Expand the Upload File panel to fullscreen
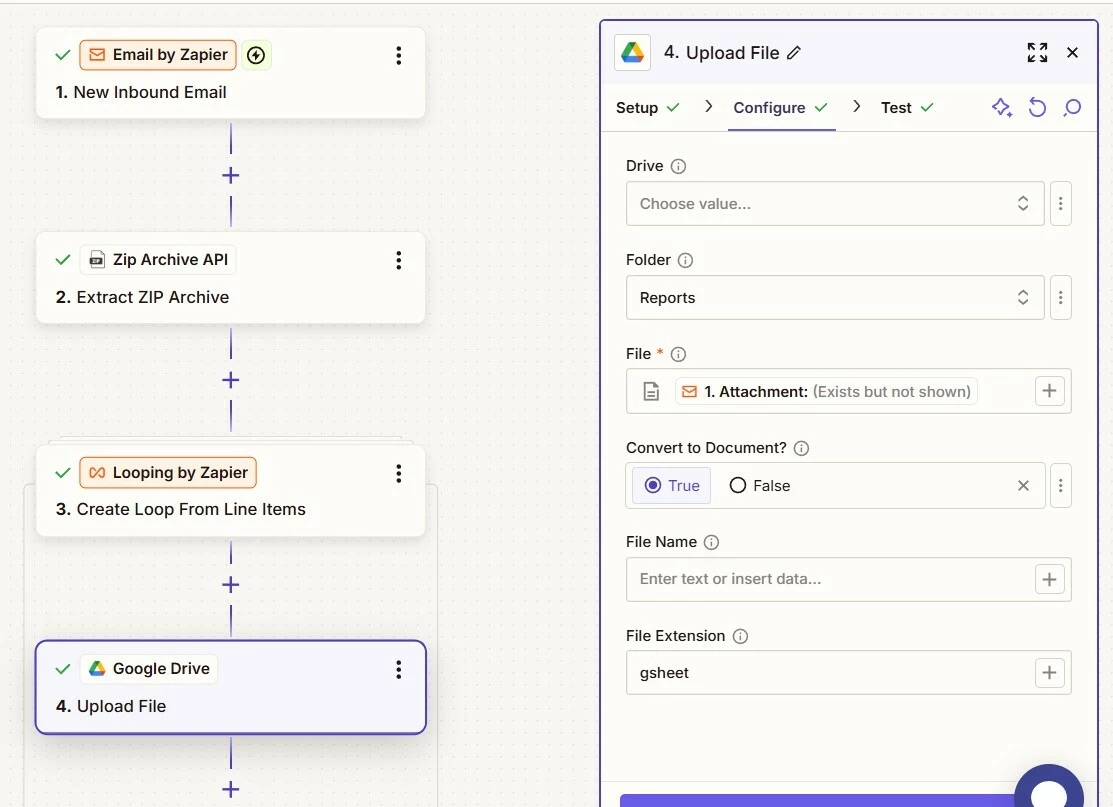This screenshot has height=807, width=1113. click(1037, 53)
